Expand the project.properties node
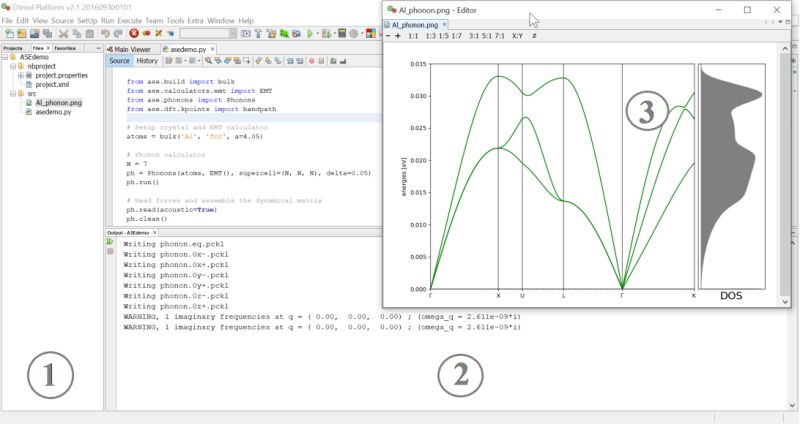This screenshot has width=800, height=424. pos(21,76)
